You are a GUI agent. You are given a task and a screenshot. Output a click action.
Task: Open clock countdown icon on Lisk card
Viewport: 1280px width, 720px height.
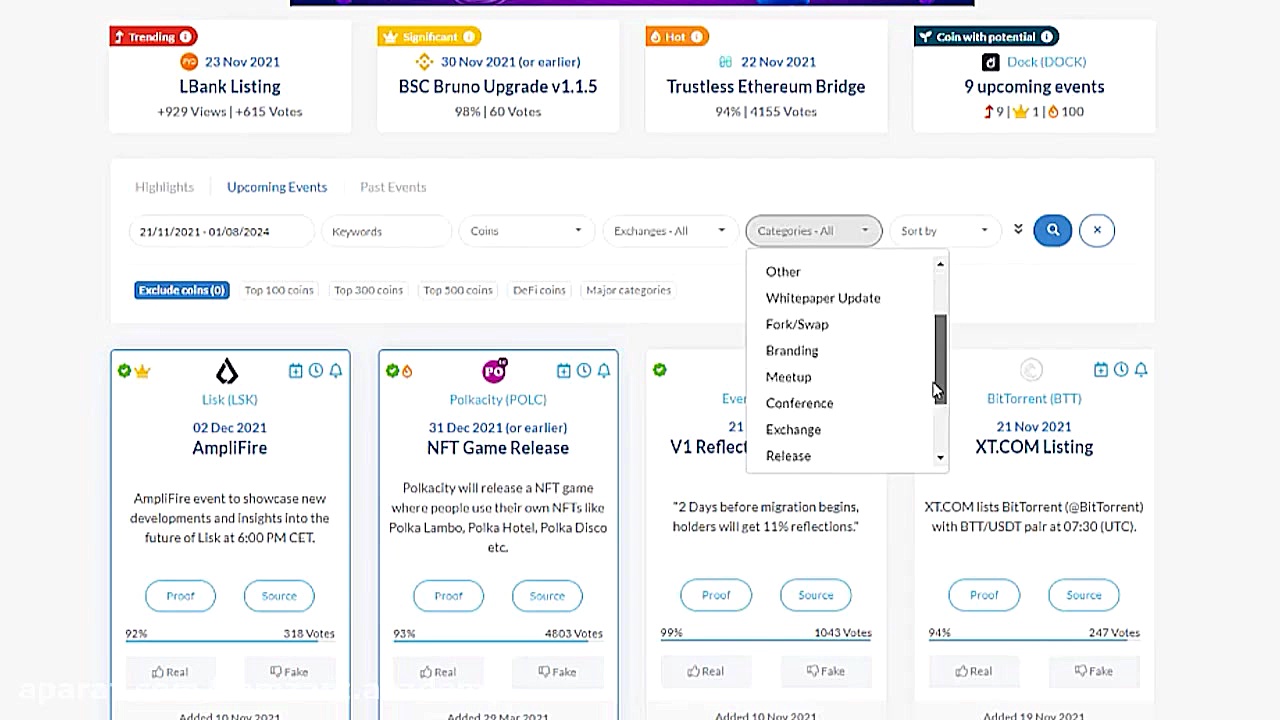point(316,371)
